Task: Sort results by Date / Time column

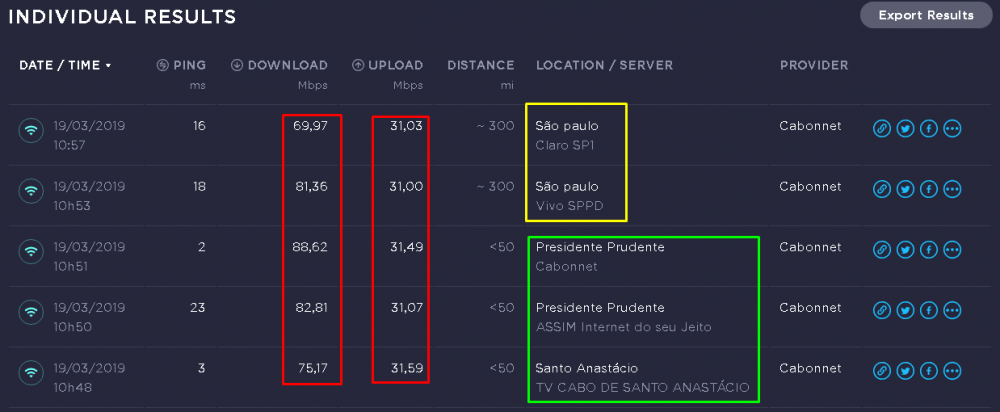Action: coord(65,66)
